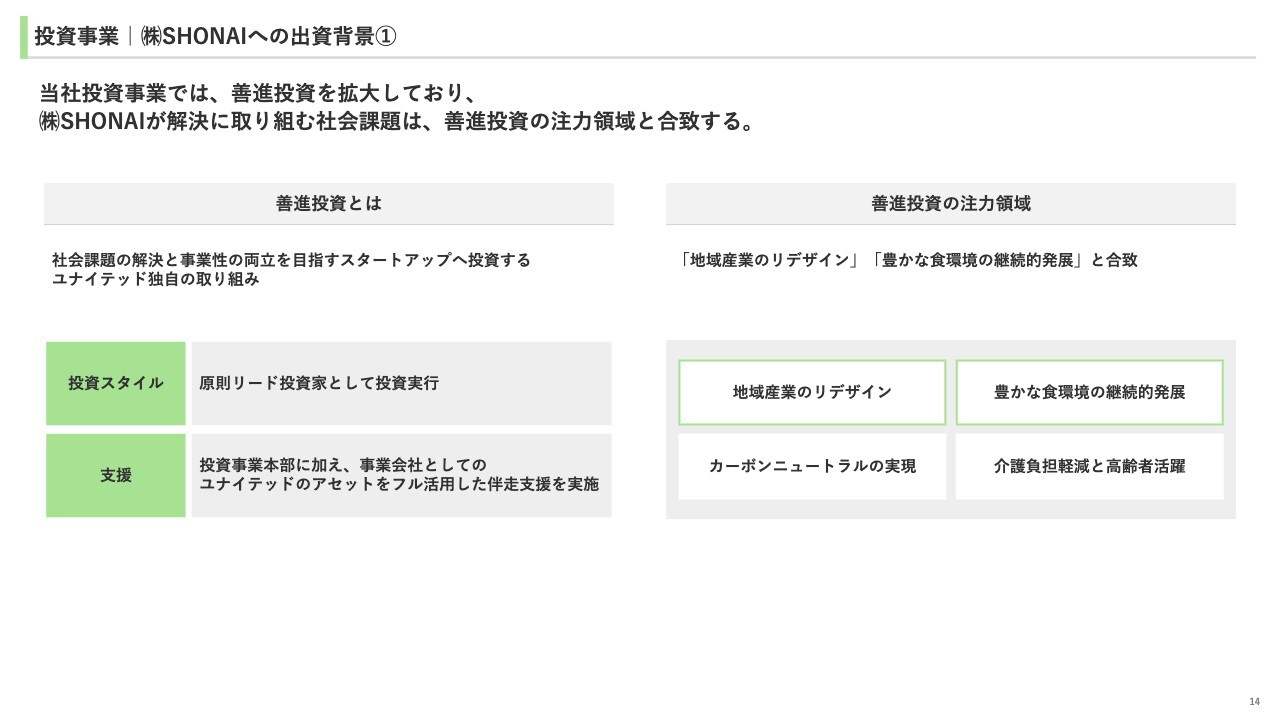Click the page number 14
Image resolution: width=1280 pixels, height=720 pixels.
1254,700
